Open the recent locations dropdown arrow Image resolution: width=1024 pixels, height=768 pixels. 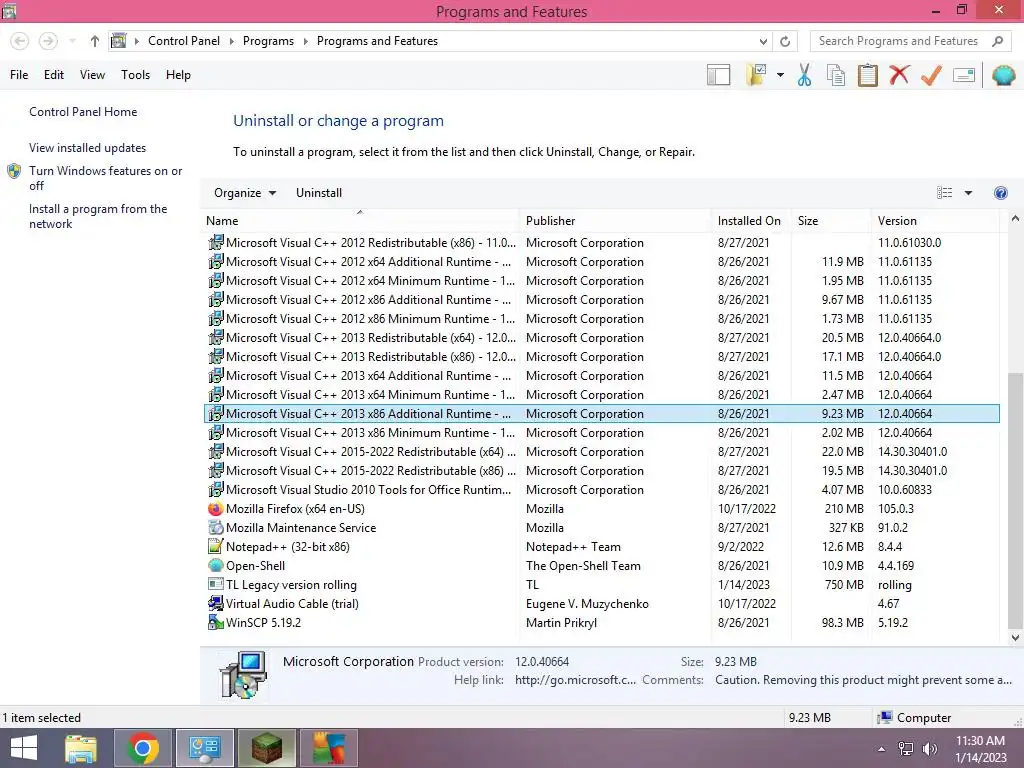click(x=72, y=41)
